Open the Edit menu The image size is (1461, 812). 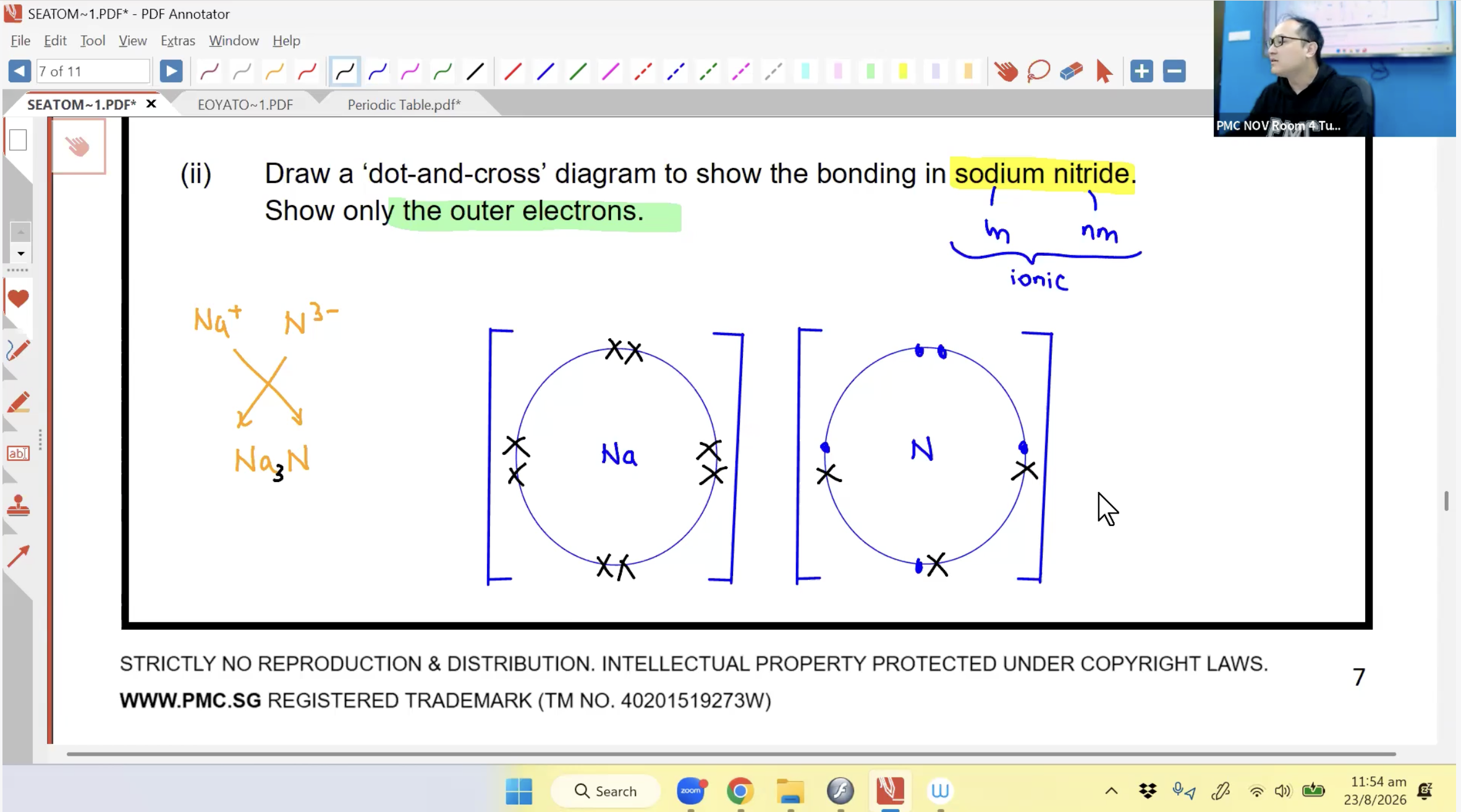[x=55, y=41]
